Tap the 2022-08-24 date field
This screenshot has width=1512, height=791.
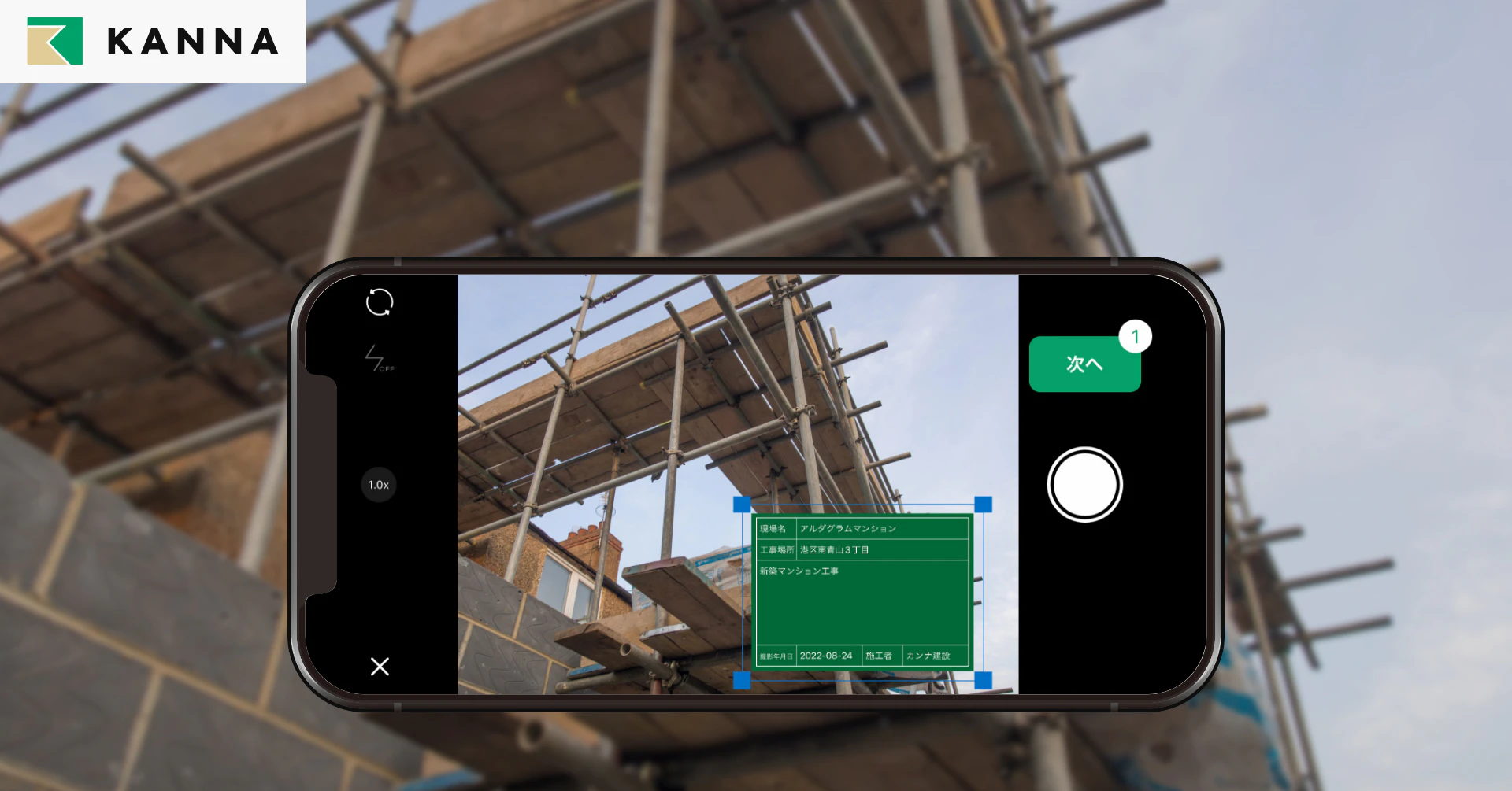828,656
